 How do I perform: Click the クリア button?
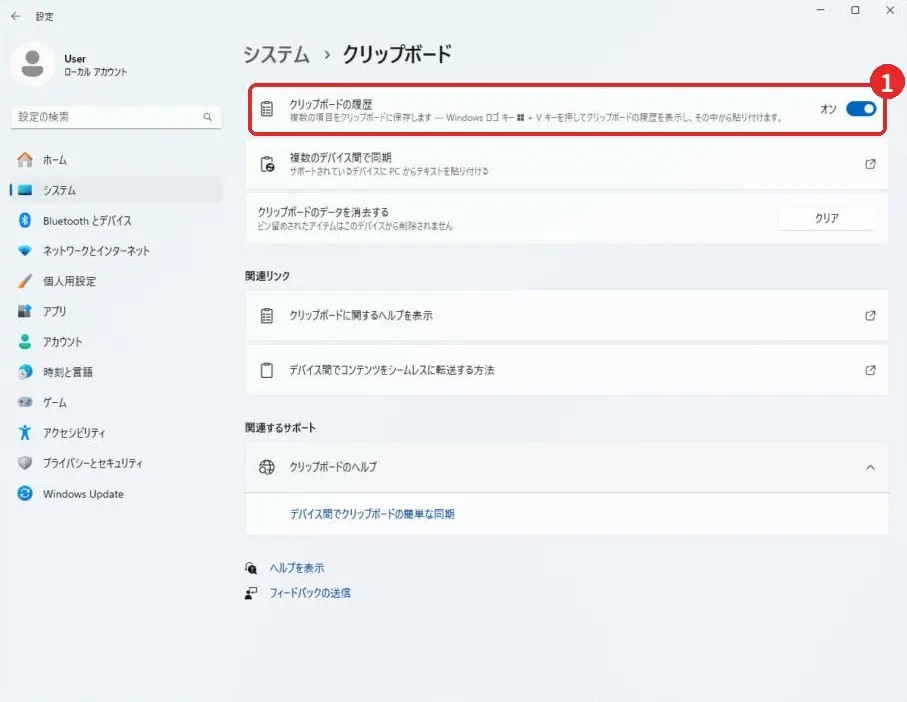tap(827, 218)
